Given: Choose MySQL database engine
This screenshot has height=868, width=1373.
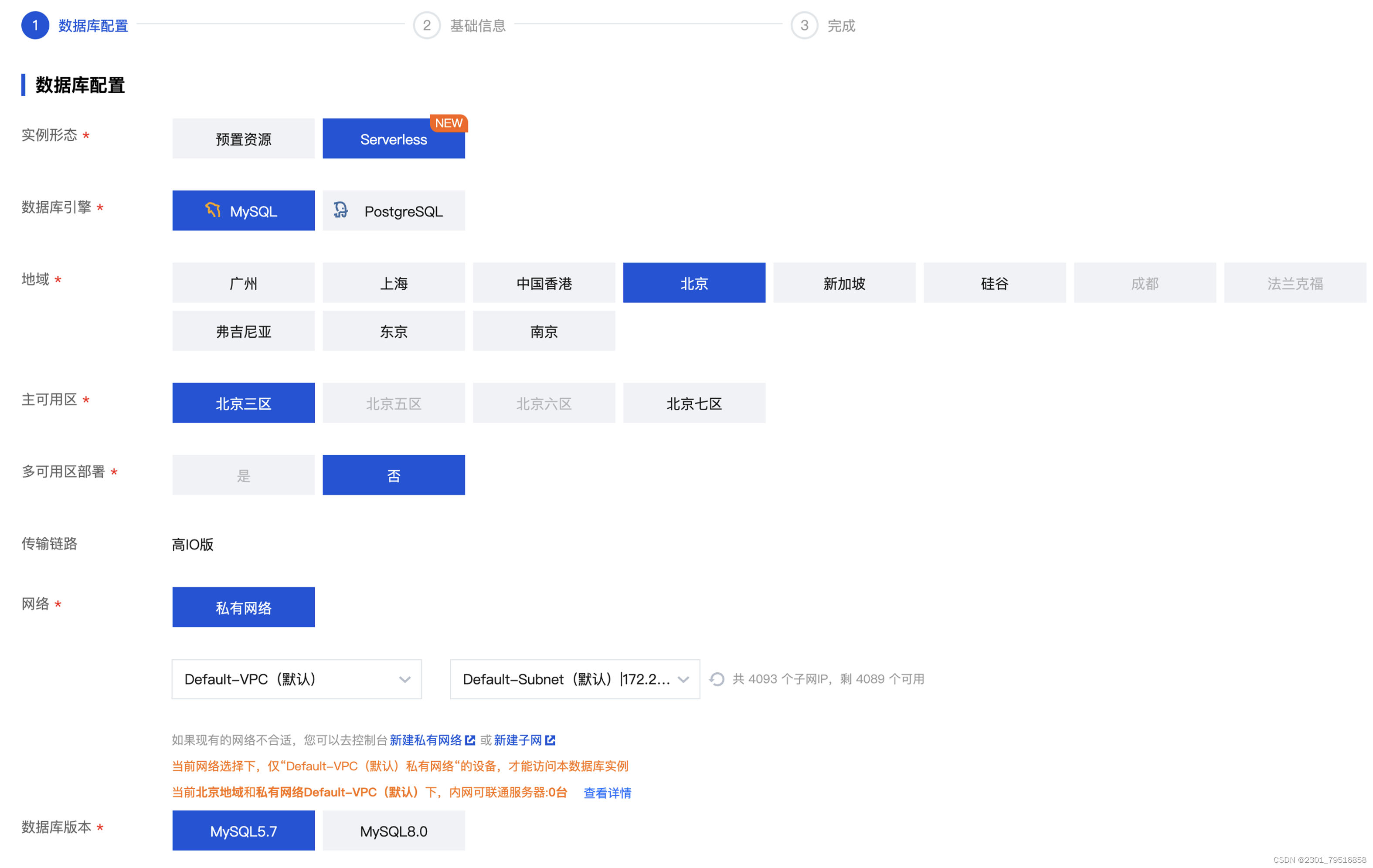Looking at the screenshot, I should (x=244, y=211).
